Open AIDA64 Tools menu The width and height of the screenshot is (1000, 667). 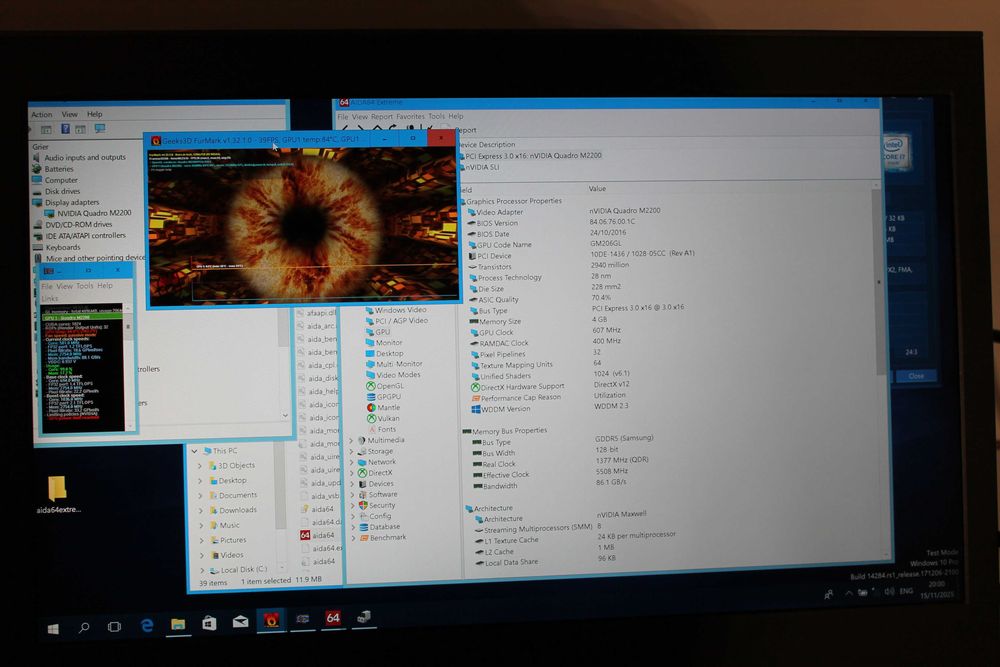point(436,117)
